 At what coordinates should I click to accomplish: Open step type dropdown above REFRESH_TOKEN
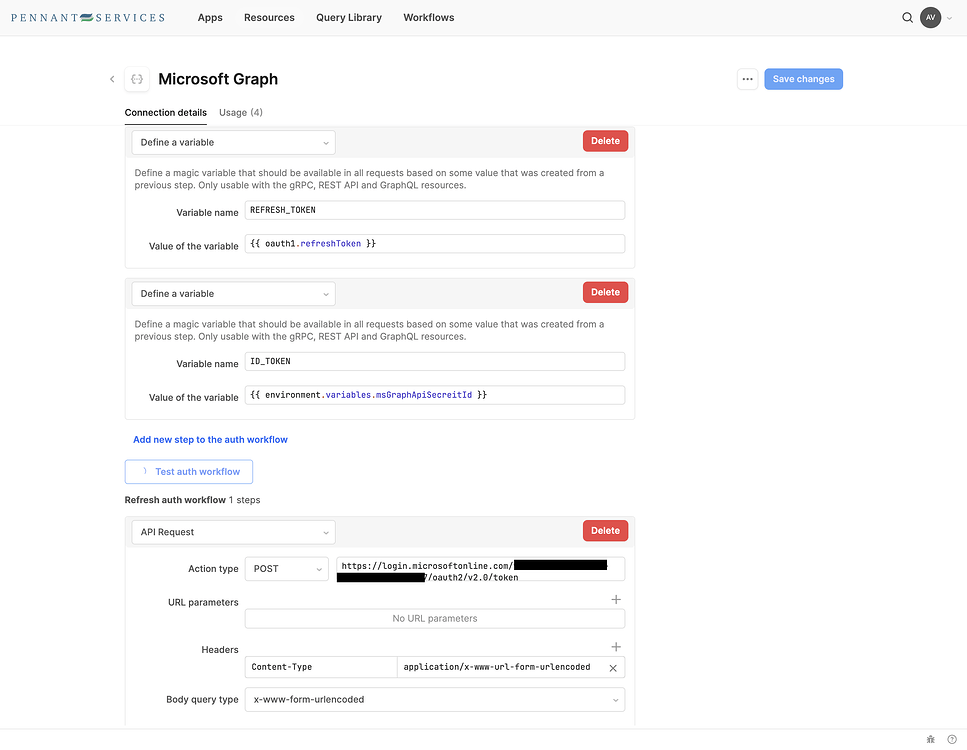click(233, 142)
